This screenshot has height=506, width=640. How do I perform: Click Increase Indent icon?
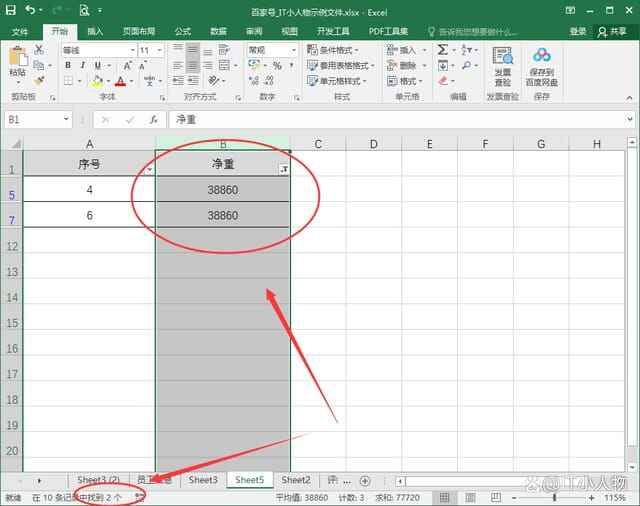(x=193, y=81)
